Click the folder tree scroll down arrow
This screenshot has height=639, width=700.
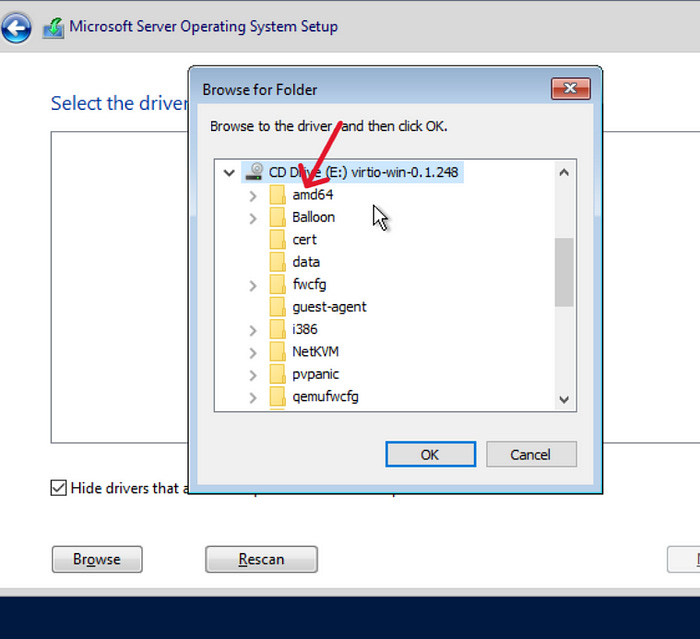click(564, 399)
